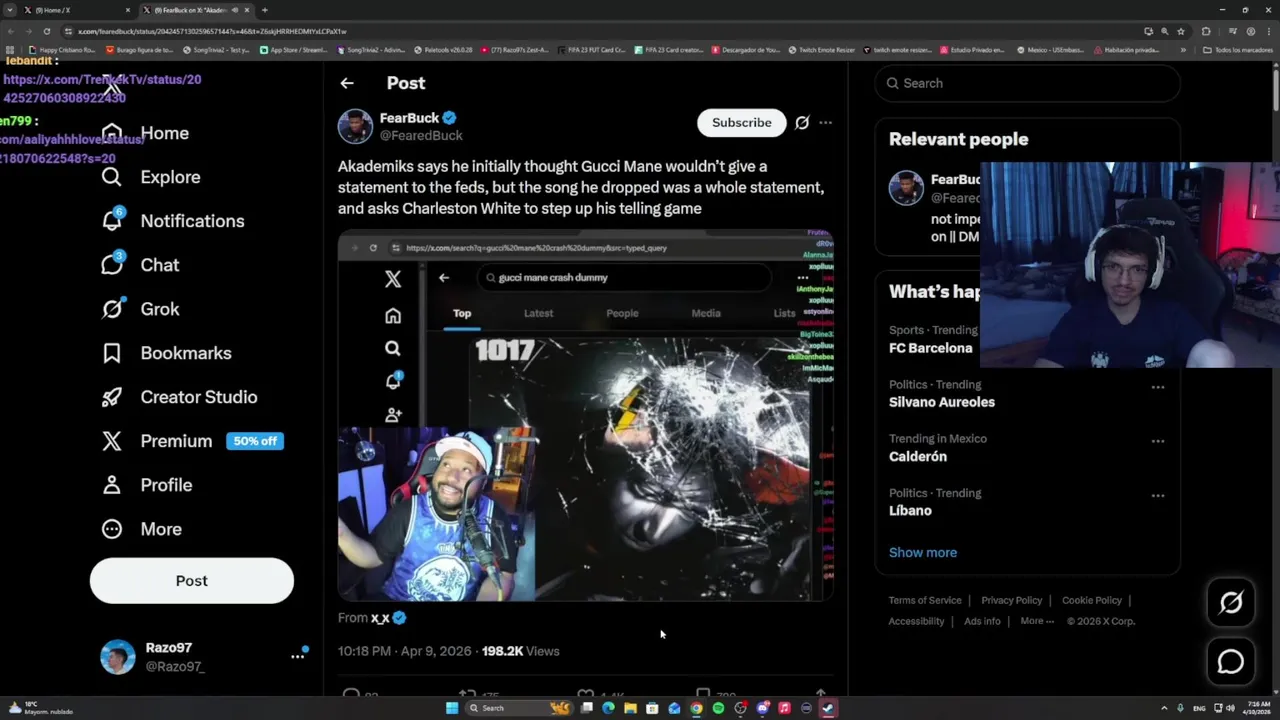Click the 10:18 PM Apr 9 timestamp
This screenshot has width=1280, height=720.
[x=404, y=651]
